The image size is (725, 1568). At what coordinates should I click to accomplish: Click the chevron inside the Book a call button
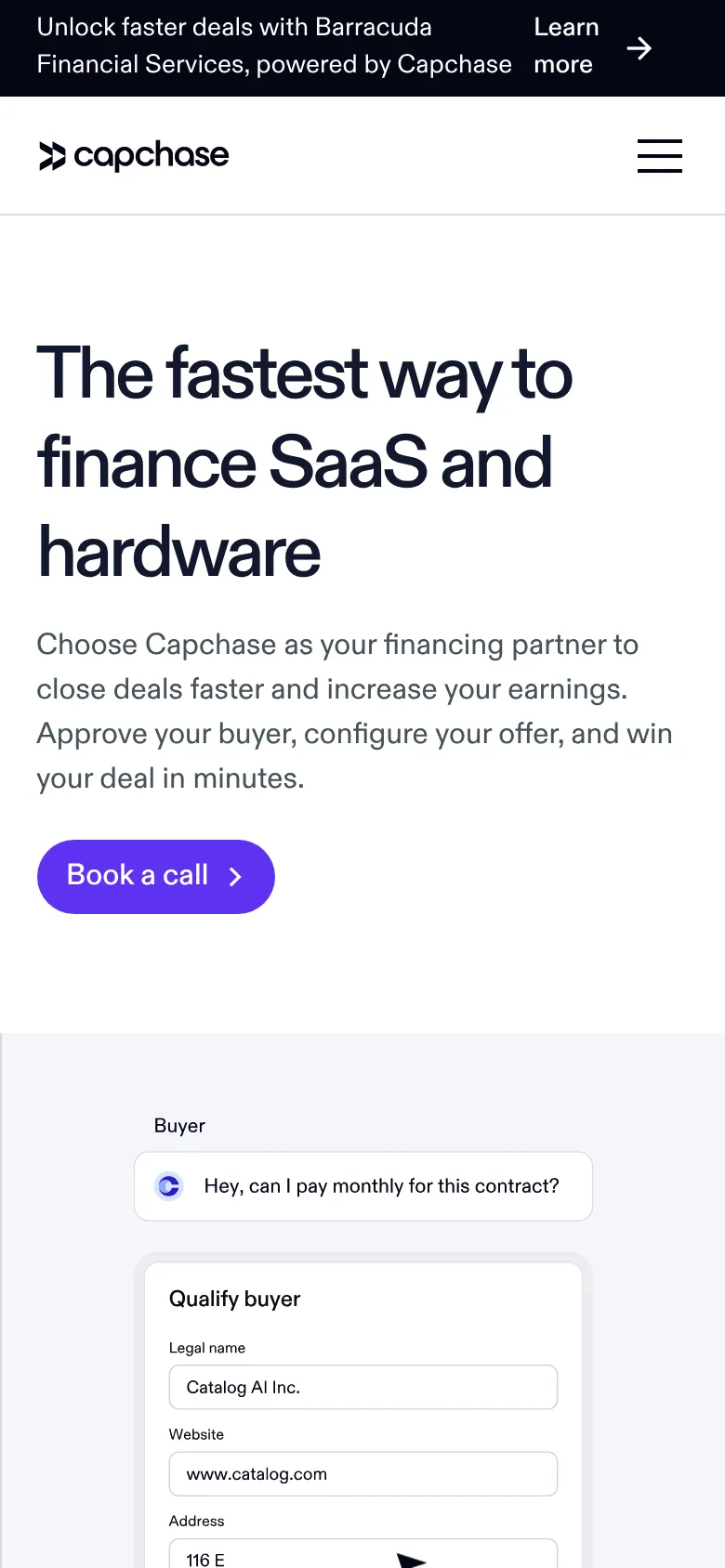[x=235, y=876]
